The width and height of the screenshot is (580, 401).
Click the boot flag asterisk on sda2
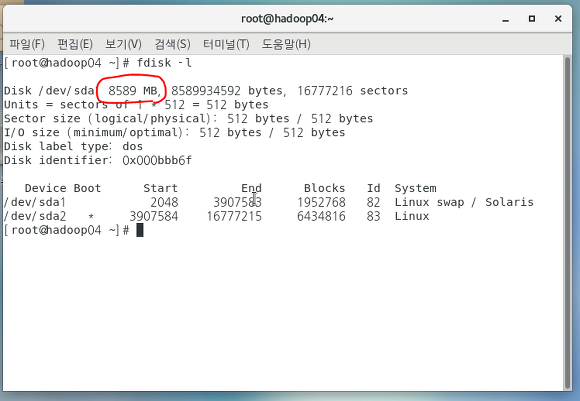coord(91,217)
